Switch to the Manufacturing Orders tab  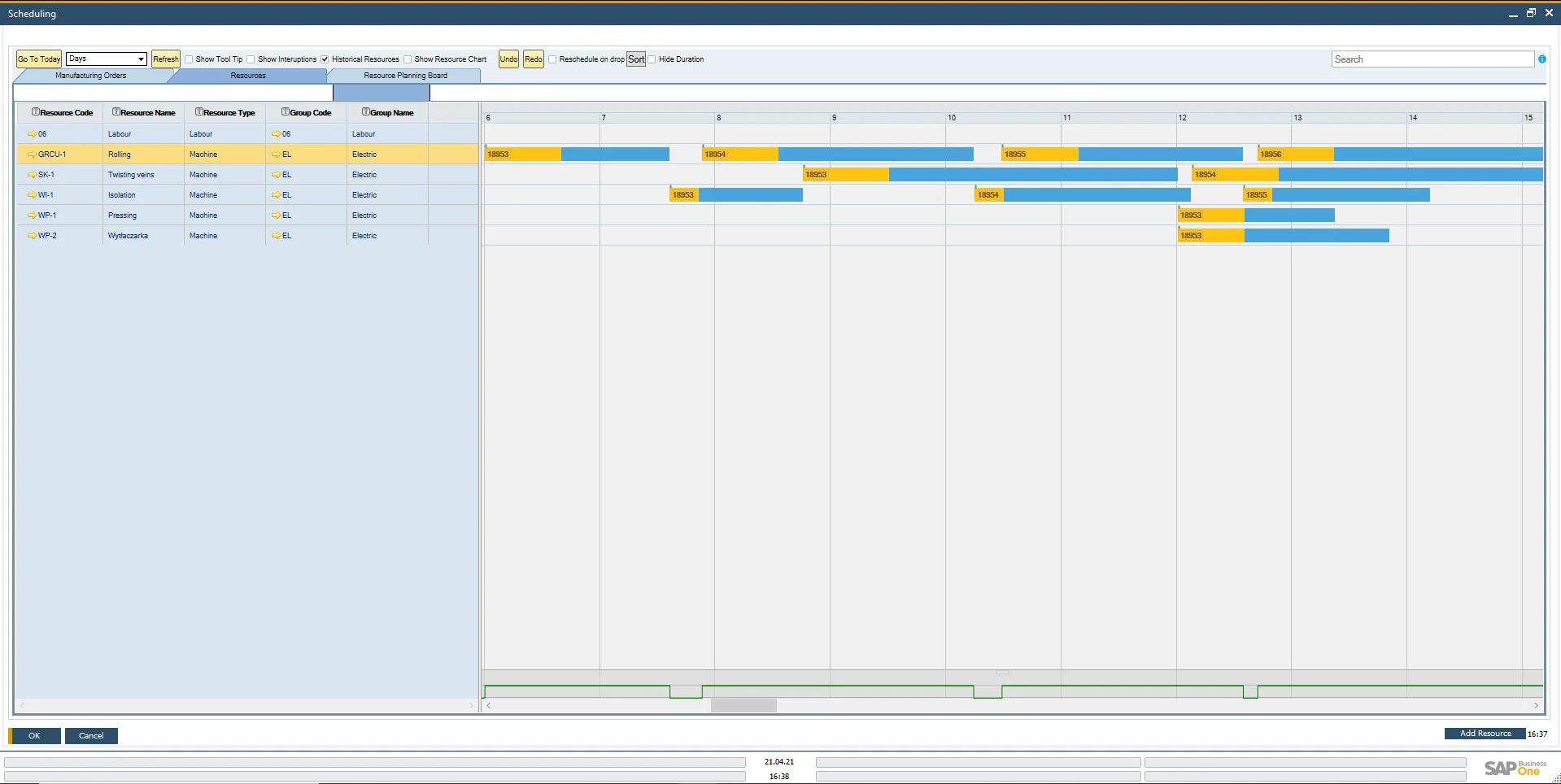[90, 76]
